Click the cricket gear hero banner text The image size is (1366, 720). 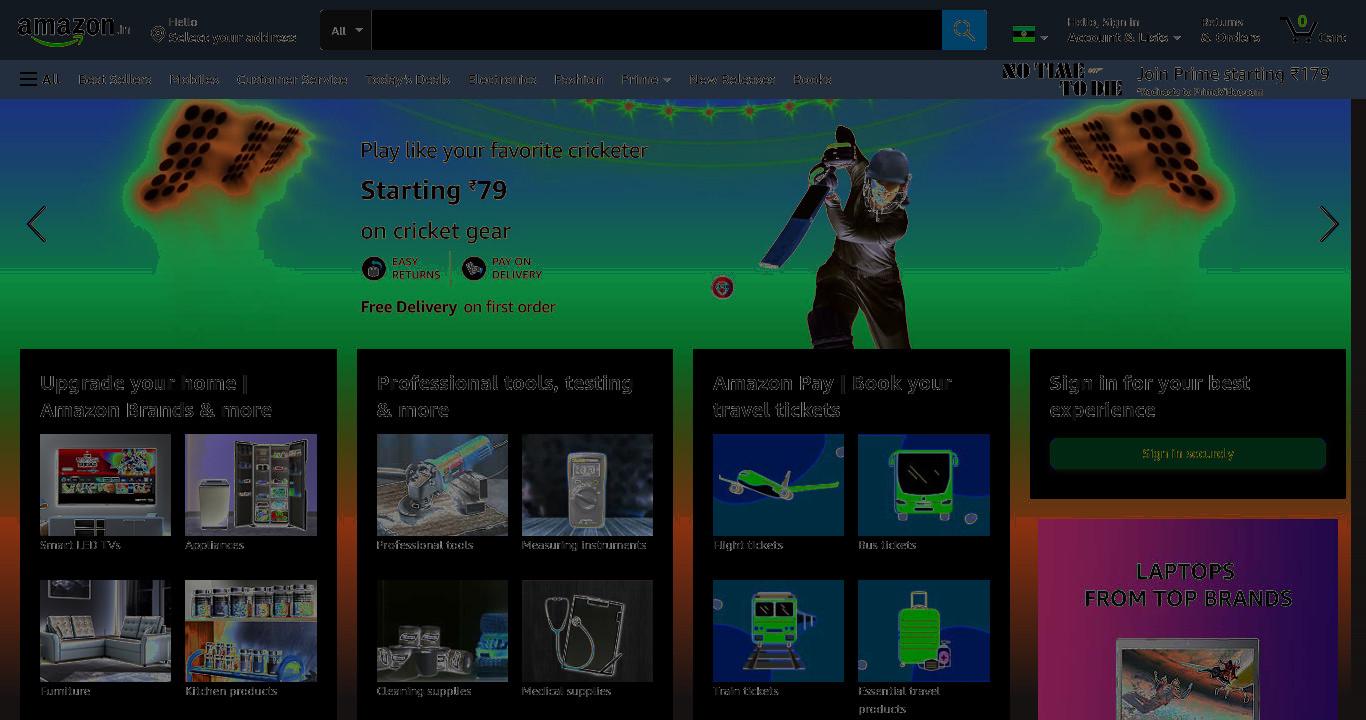coord(504,190)
